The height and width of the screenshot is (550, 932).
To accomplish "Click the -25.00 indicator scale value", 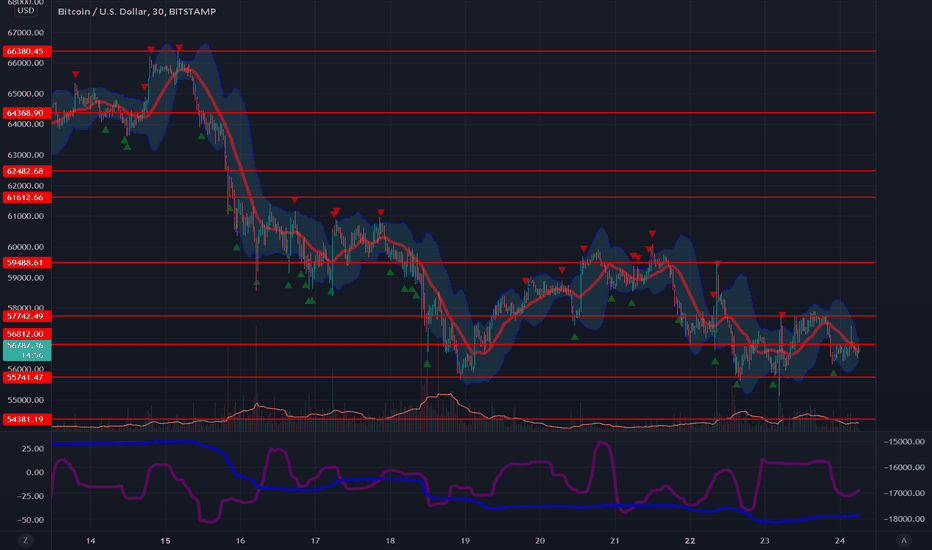I will (31, 496).
